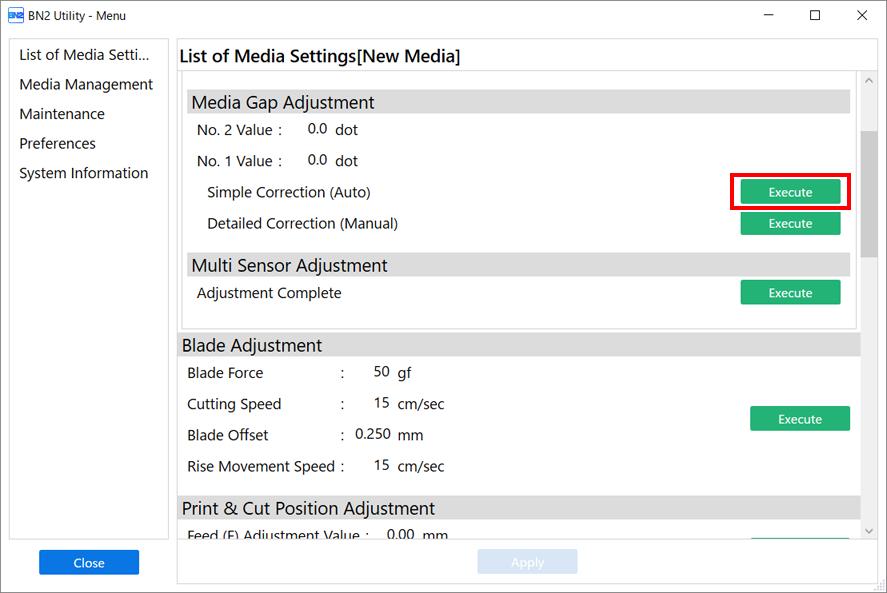Click the No. 1 Value label
The width and height of the screenshot is (887, 593).
click(x=239, y=161)
